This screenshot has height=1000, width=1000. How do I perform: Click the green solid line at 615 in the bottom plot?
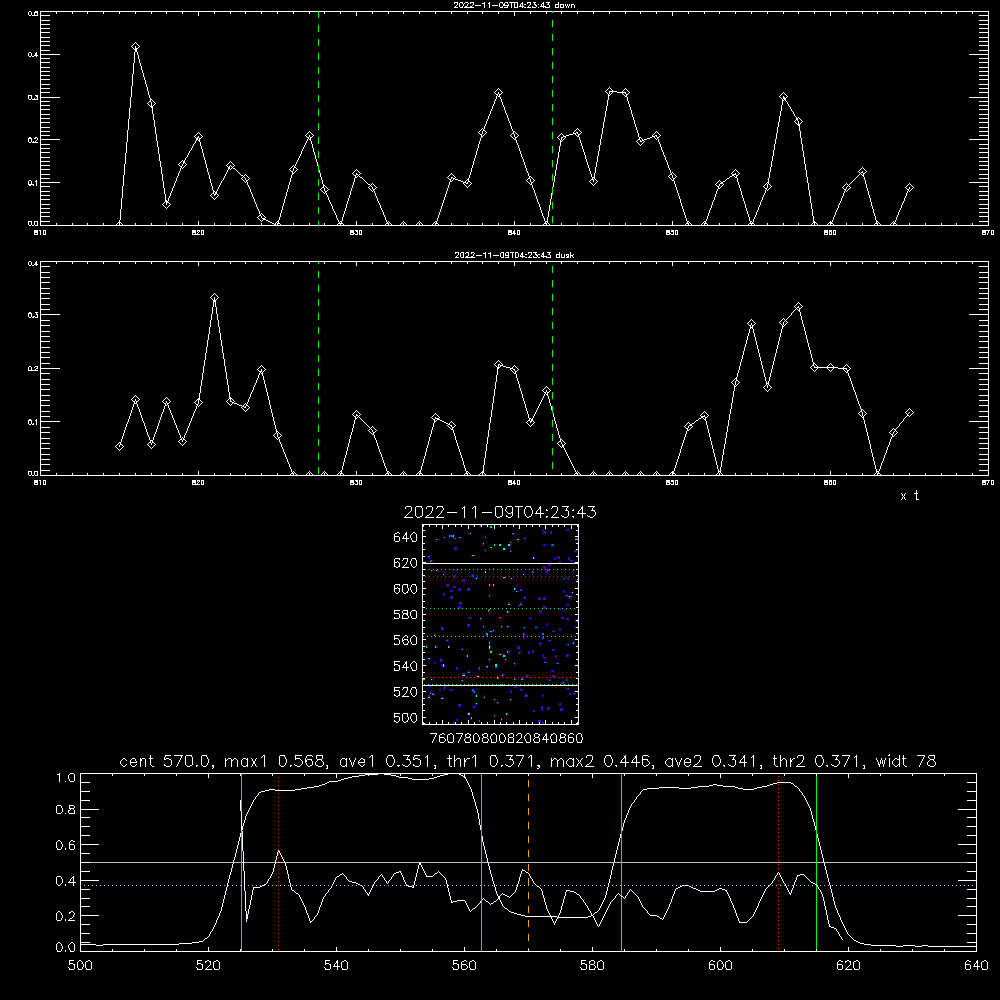tap(816, 861)
